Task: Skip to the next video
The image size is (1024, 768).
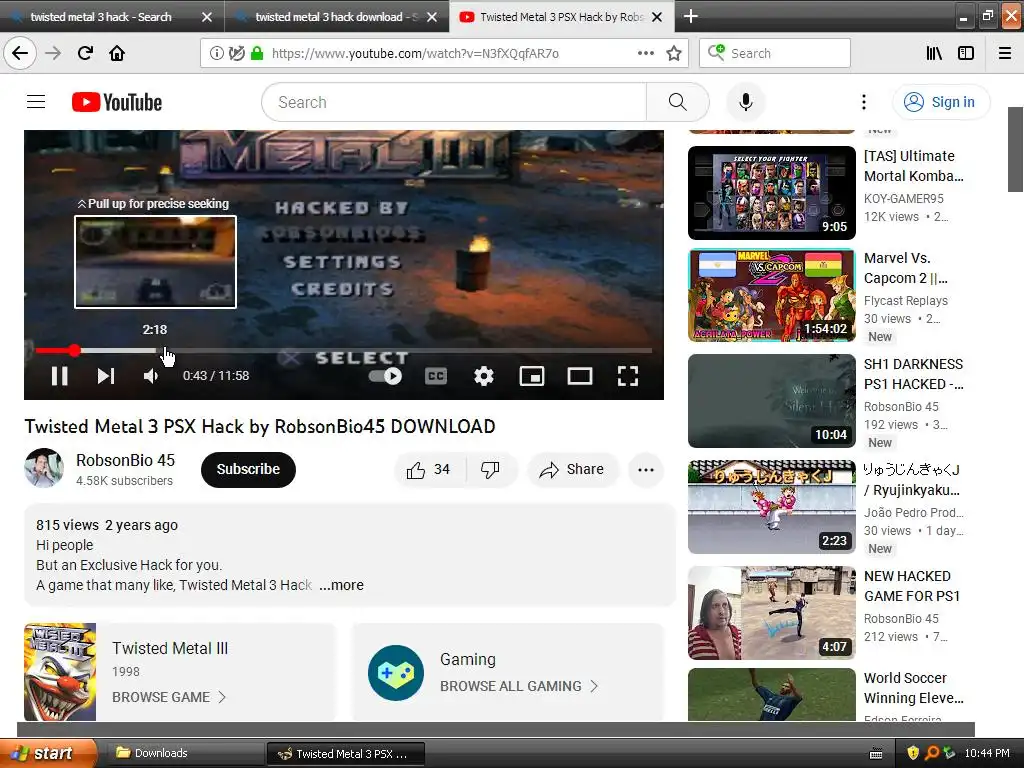Action: coord(106,376)
